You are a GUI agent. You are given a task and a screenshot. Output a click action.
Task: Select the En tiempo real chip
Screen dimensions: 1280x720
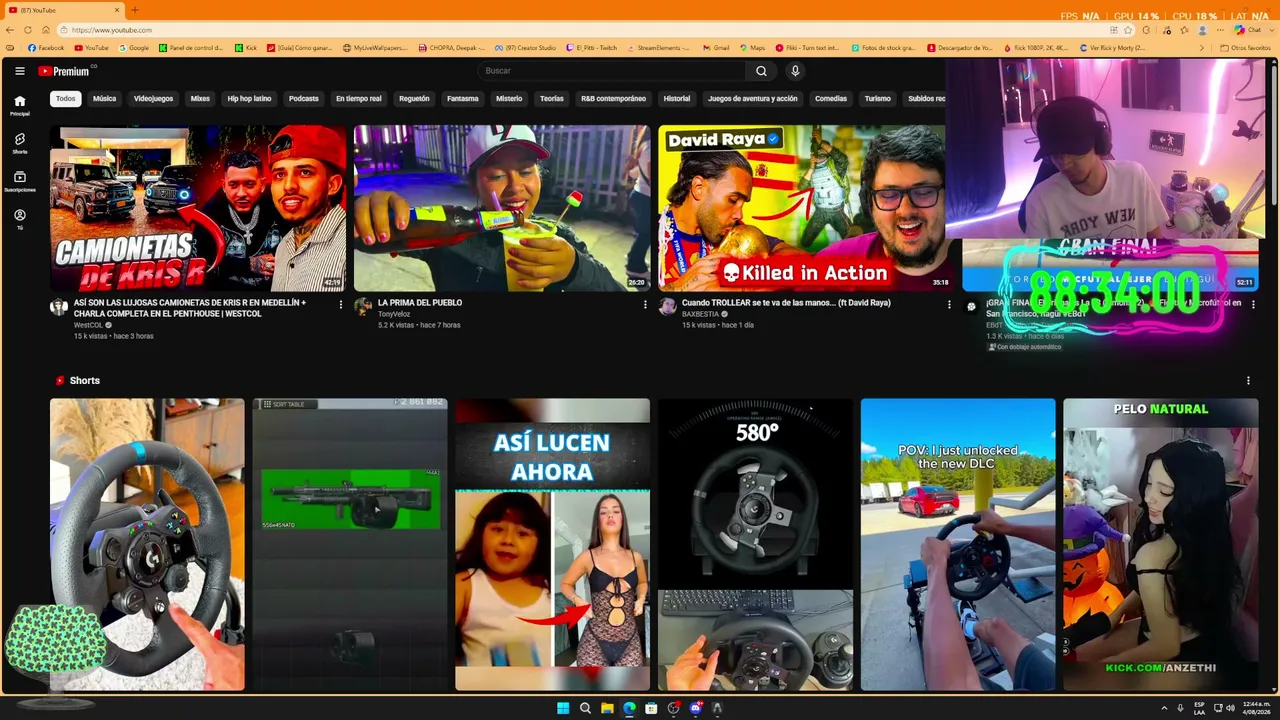359,99
